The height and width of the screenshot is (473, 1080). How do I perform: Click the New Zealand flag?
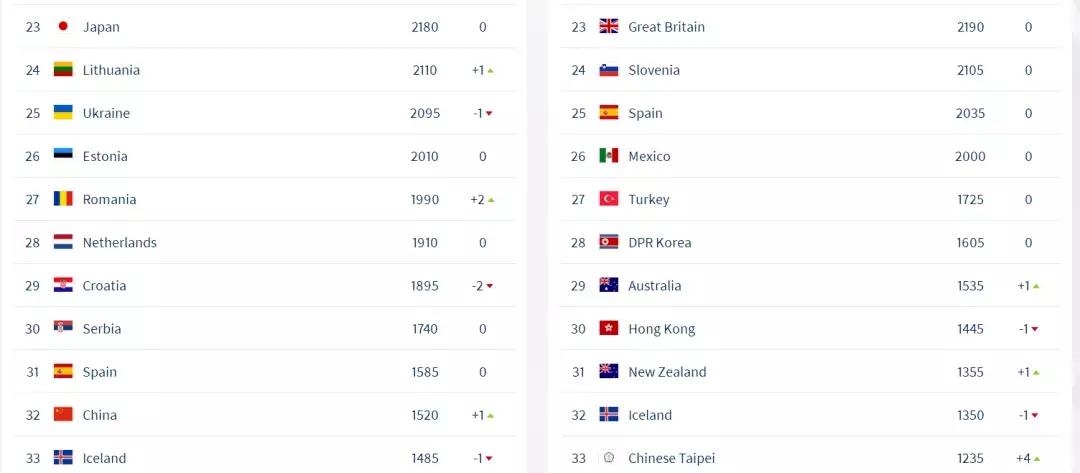tap(608, 371)
